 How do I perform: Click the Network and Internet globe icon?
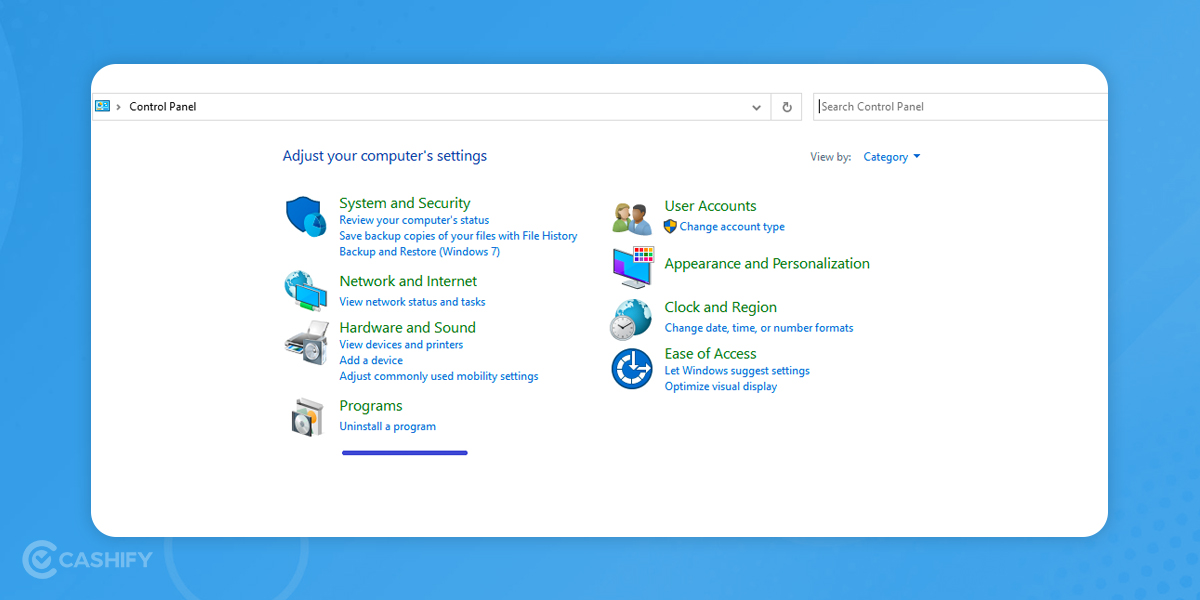(x=305, y=291)
